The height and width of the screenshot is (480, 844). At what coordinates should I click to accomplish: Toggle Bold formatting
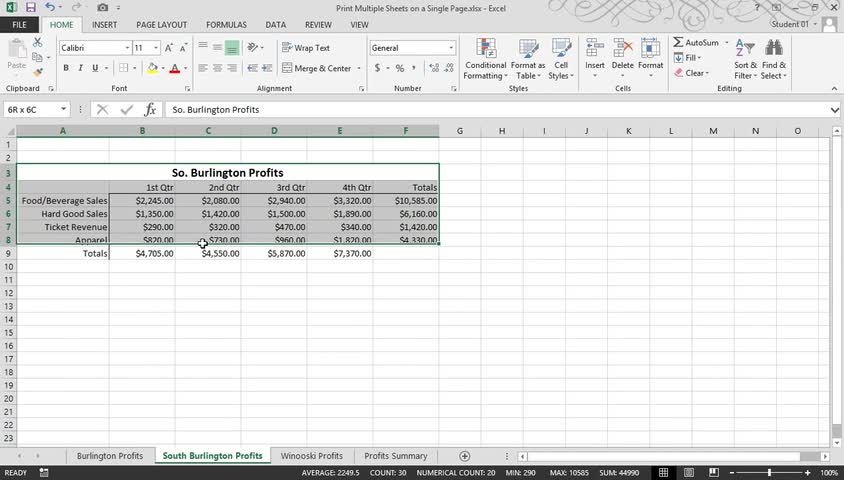(x=66, y=68)
